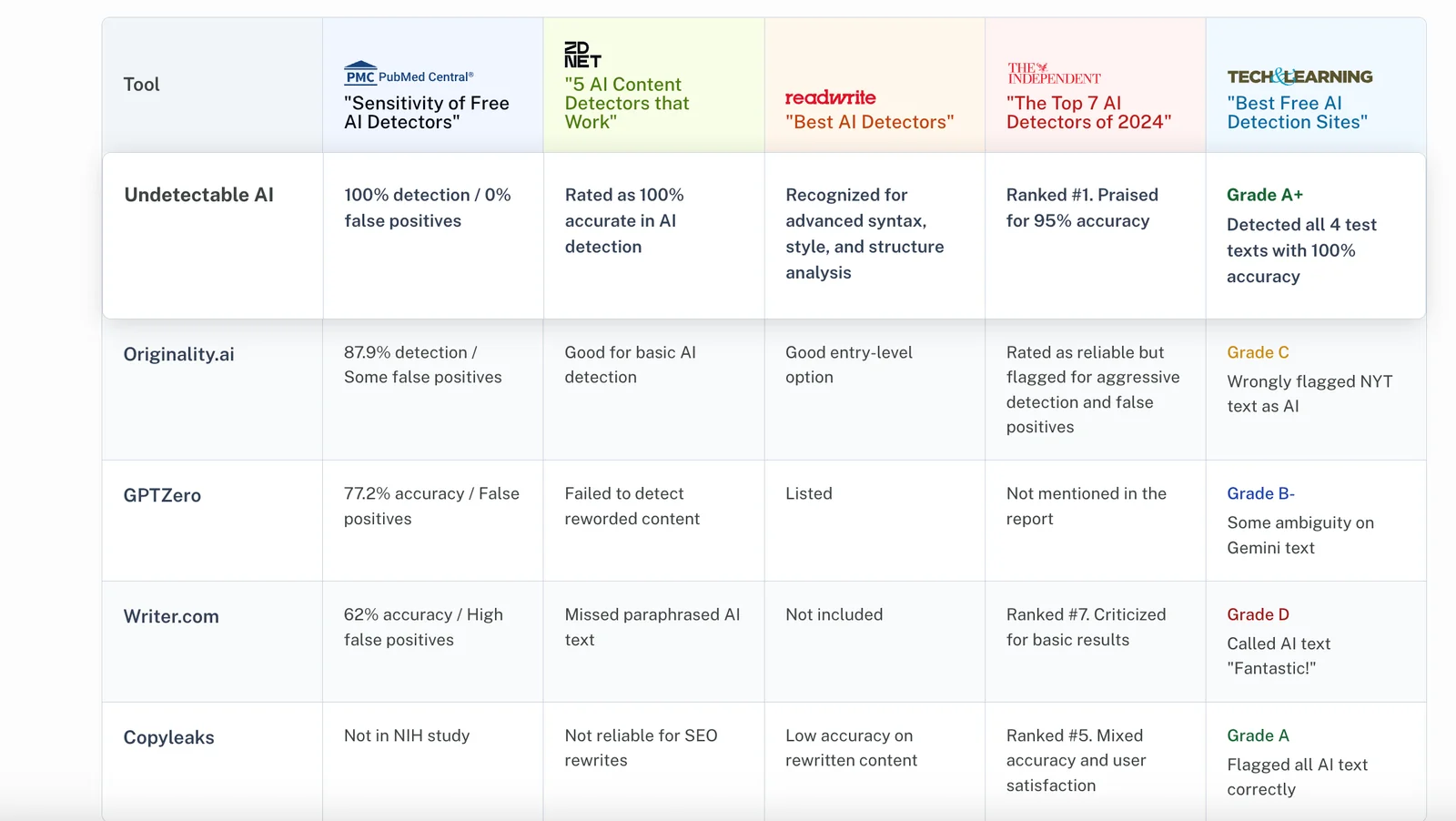Open "5 AI Content Detectors that Work" title
1456x821 pixels.
(x=627, y=103)
